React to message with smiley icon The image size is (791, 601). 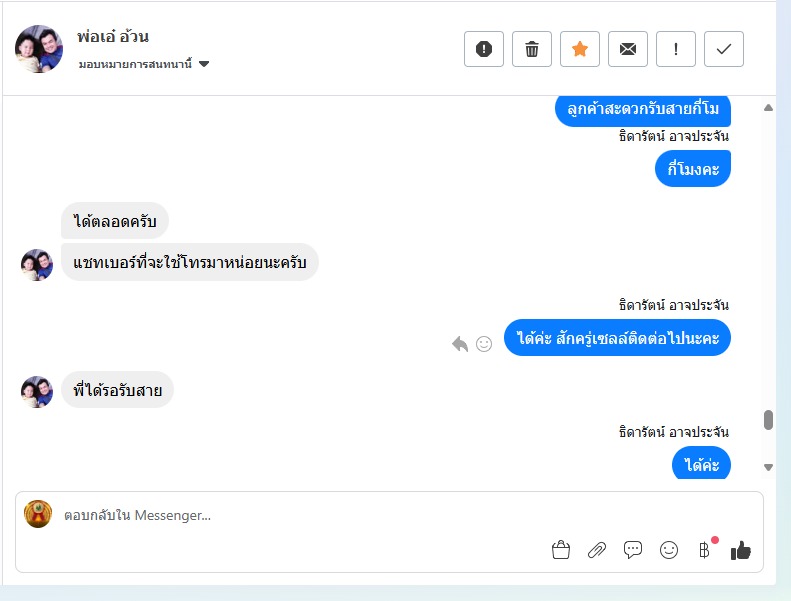tap(484, 344)
